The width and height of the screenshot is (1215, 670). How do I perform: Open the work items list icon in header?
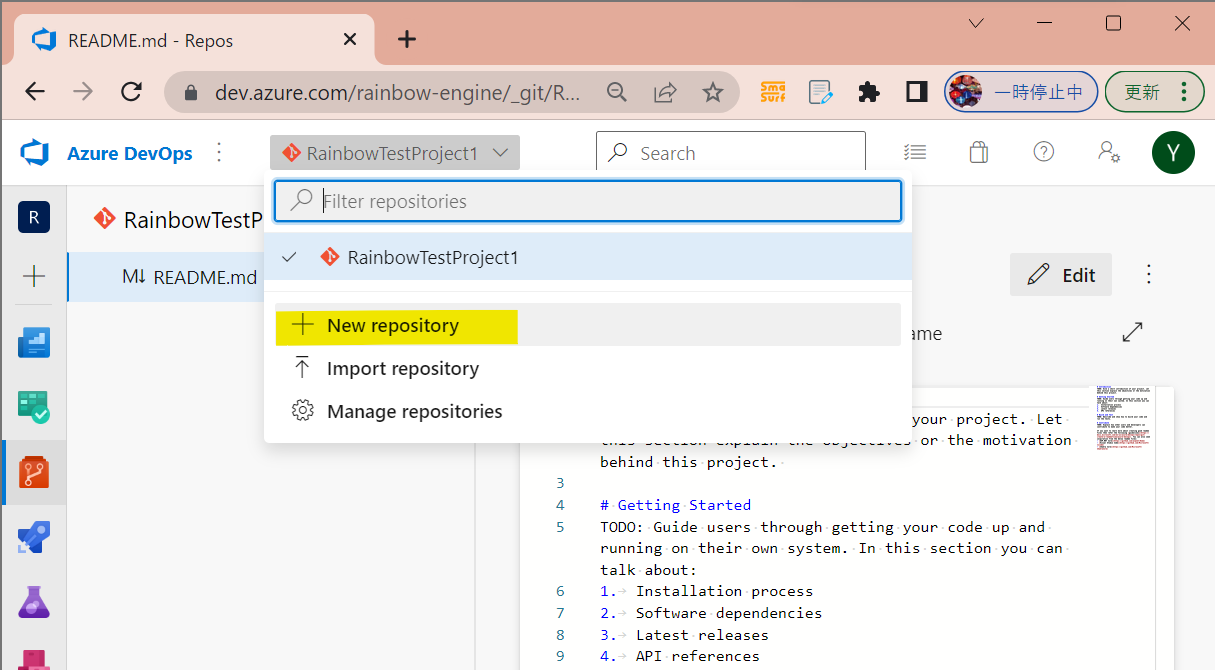914,152
